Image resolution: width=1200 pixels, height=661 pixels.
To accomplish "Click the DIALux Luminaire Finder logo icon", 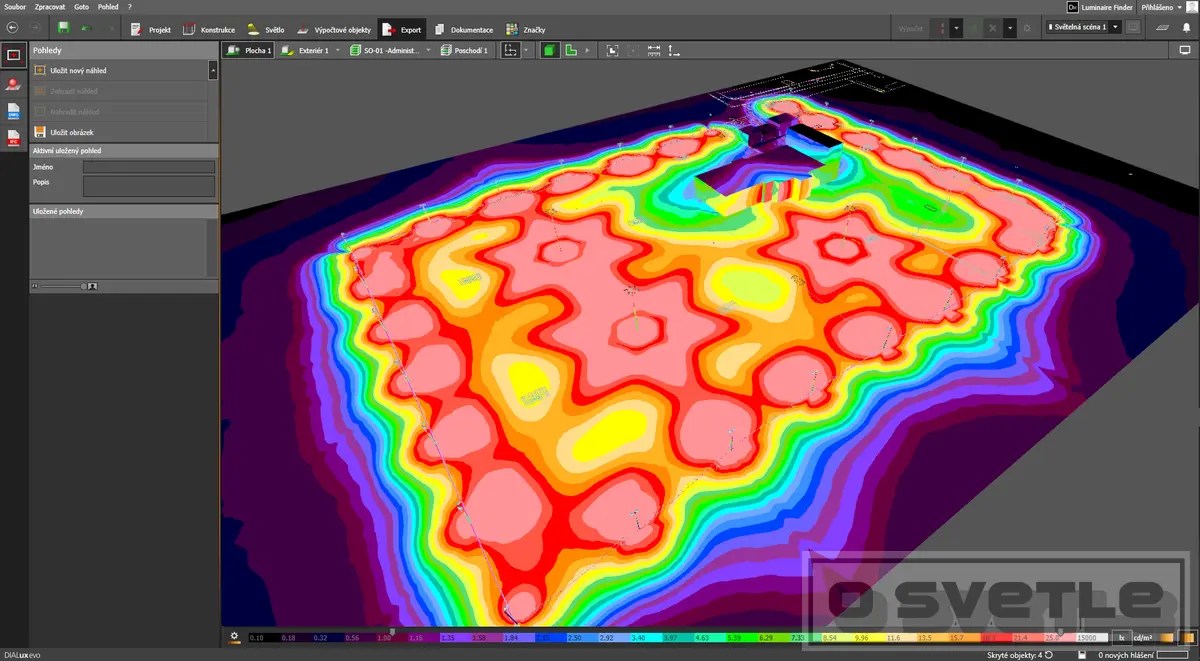I will pyautogui.click(x=1071, y=6).
